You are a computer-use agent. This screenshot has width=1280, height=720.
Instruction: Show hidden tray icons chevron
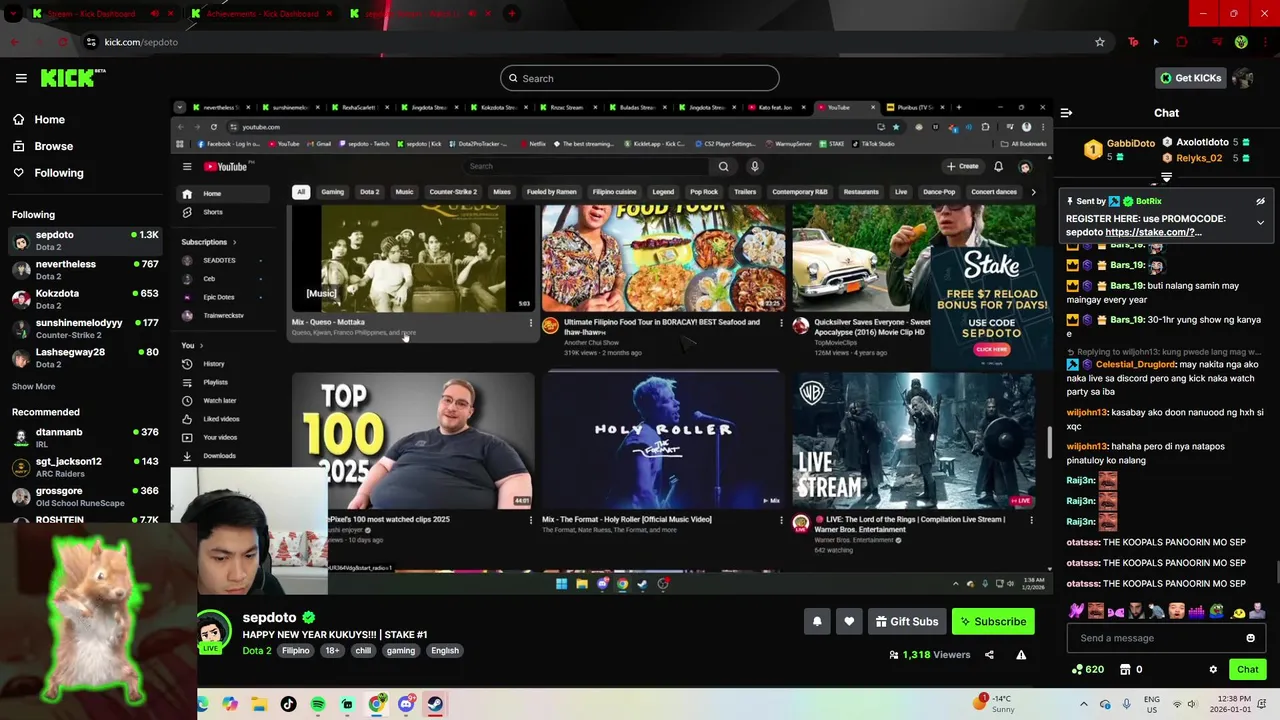[1084, 704]
